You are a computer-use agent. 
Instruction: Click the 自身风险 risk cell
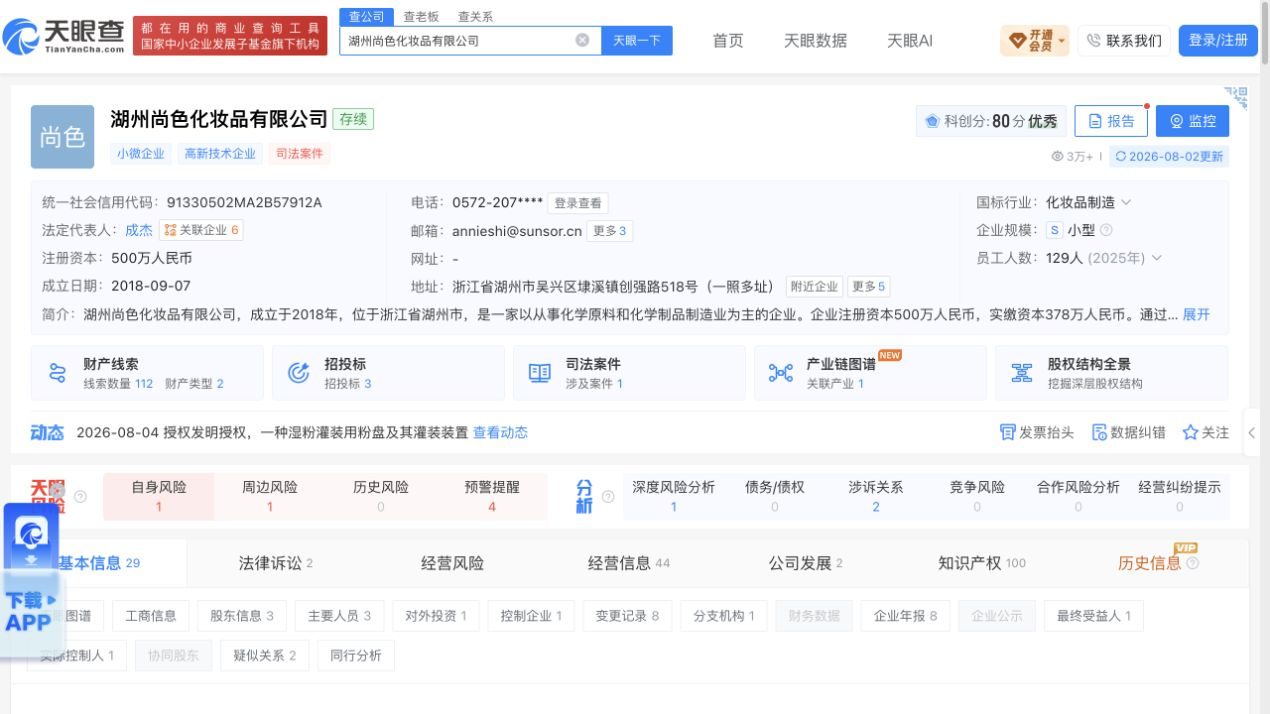pos(158,496)
